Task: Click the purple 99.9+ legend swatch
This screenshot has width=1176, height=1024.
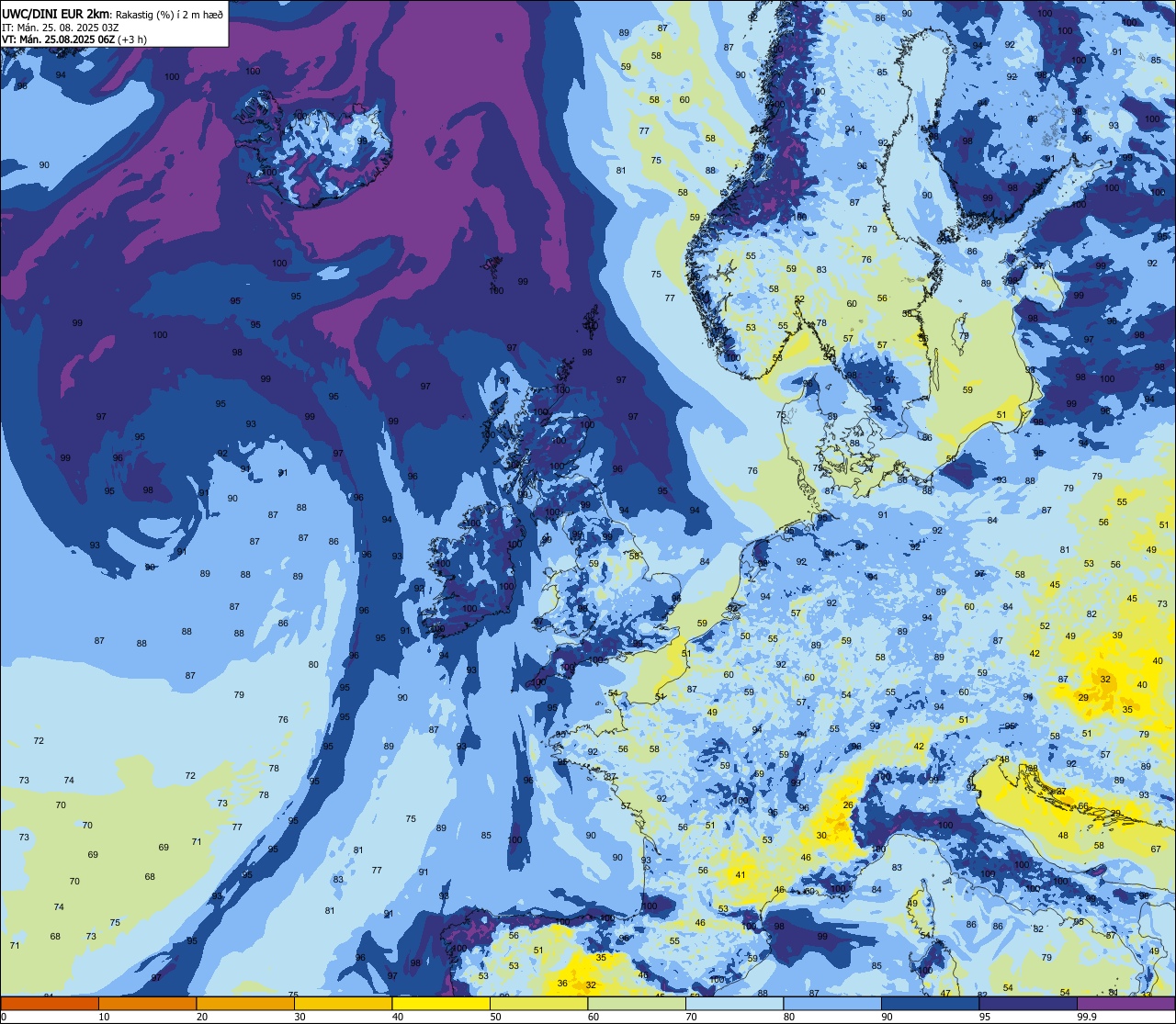Action: (x=1126, y=1004)
